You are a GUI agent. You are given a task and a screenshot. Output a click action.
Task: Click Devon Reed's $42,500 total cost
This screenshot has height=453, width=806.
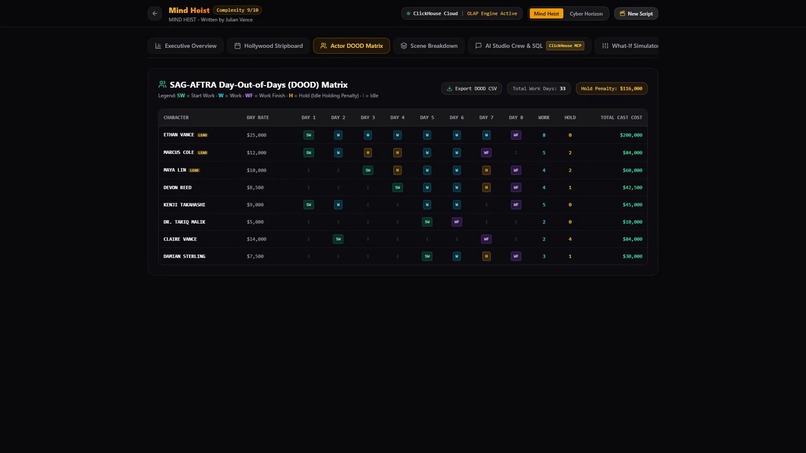pos(632,188)
